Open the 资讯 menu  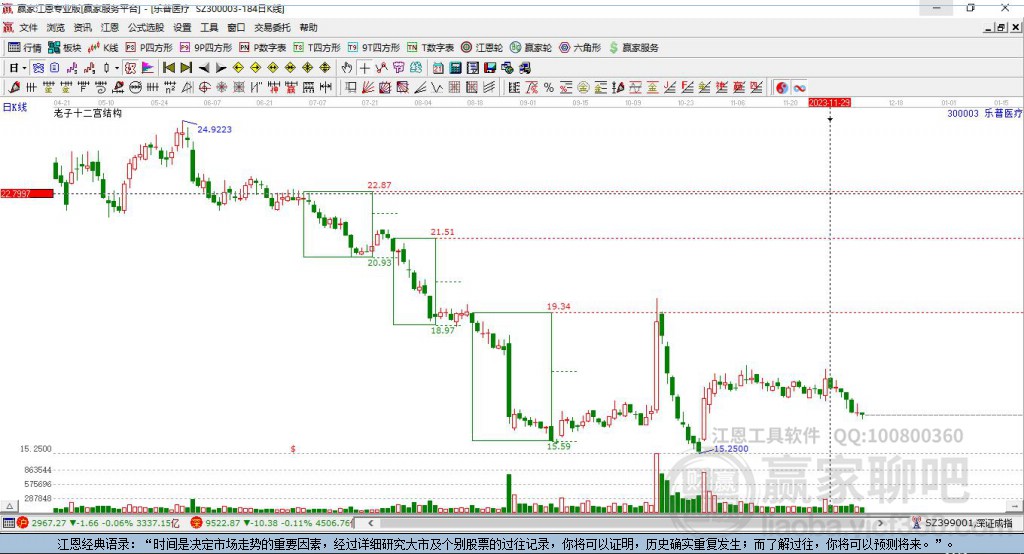[82, 27]
